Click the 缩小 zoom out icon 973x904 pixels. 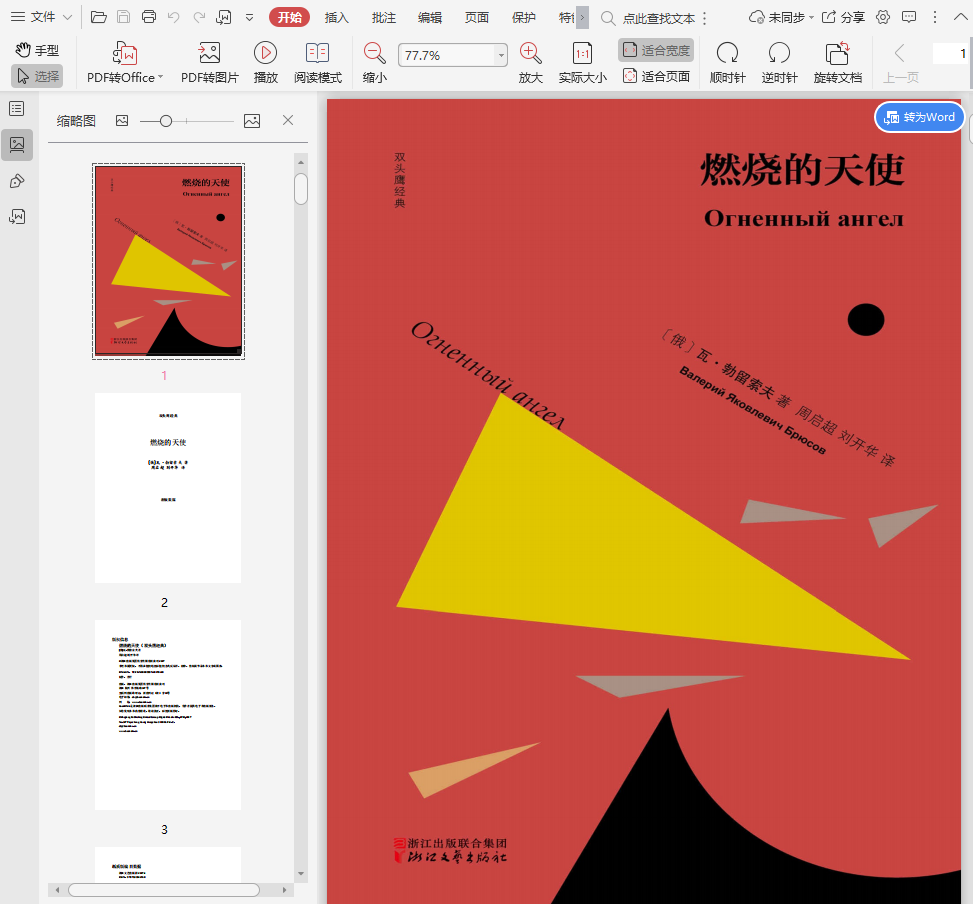coord(374,55)
